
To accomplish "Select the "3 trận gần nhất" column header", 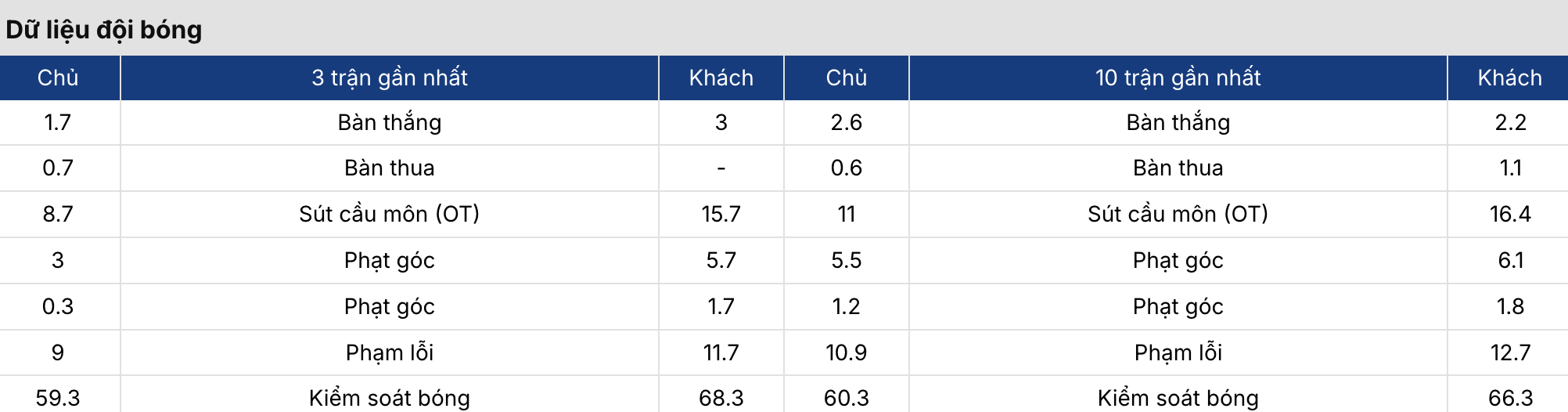I will point(389,78).
